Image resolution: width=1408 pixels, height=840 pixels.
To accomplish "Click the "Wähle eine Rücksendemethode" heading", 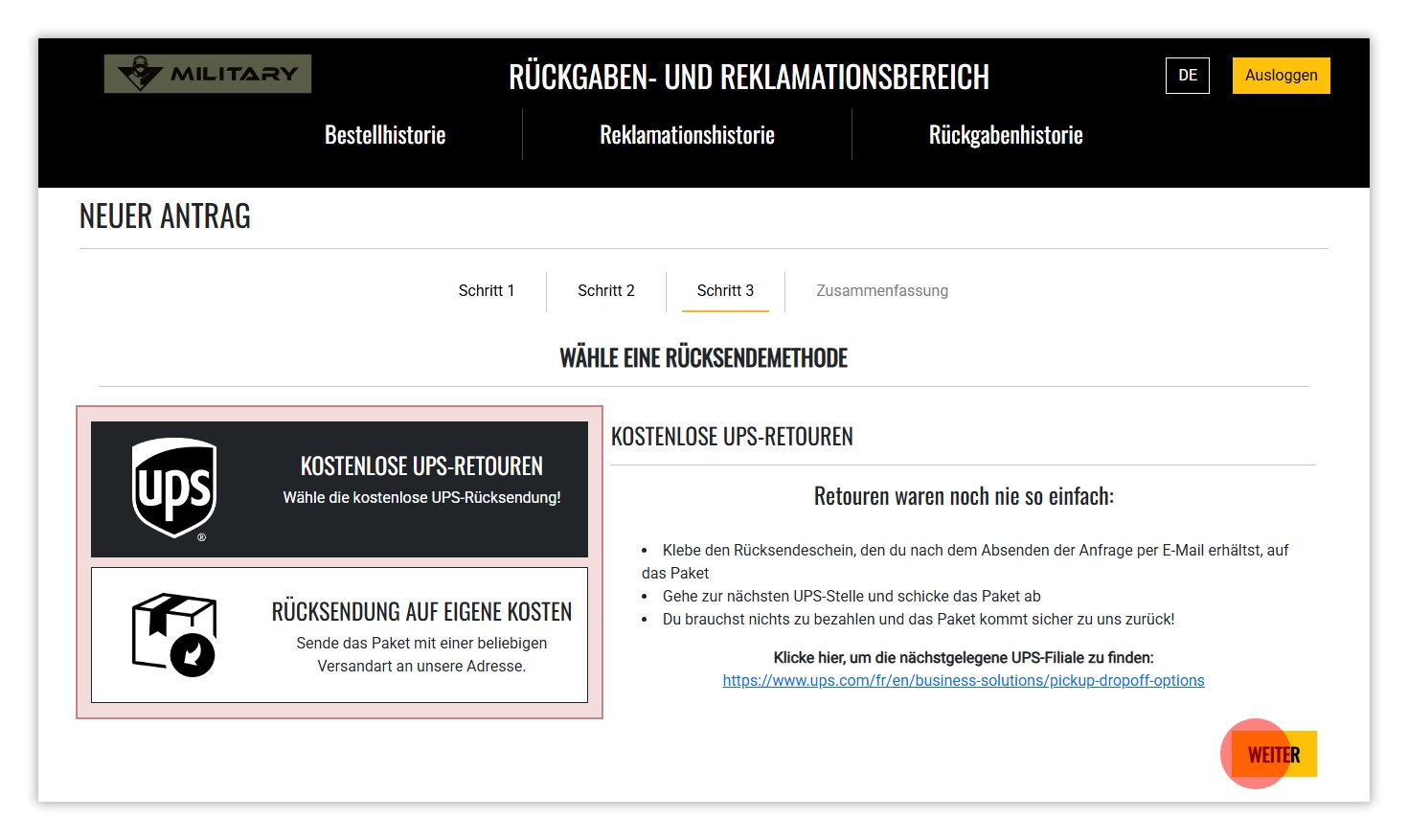I will click(x=703, y=358).
